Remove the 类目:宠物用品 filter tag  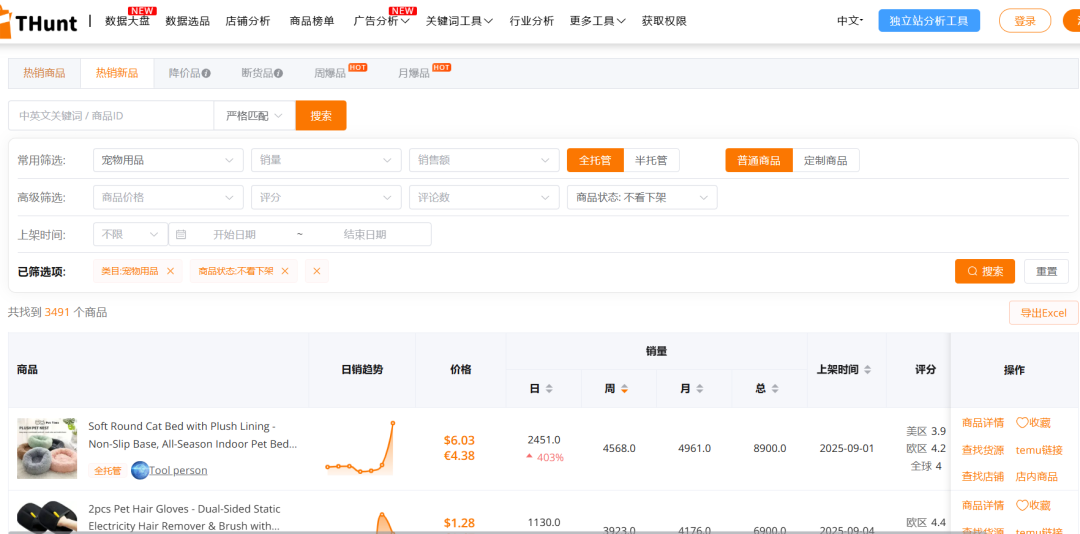tap(170, 271)
